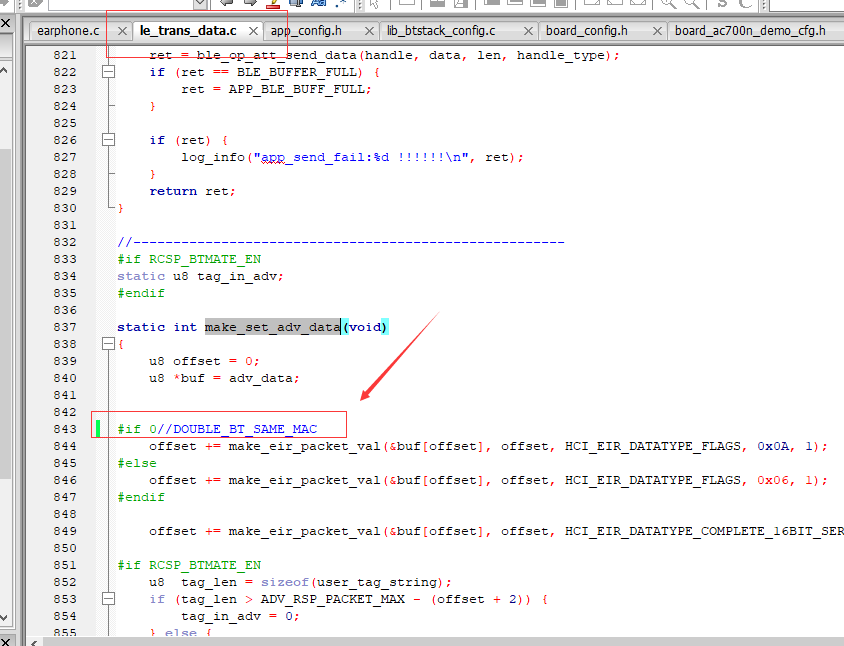
Task: Click line number 837 in the gutter
Action: coord(65,327)
